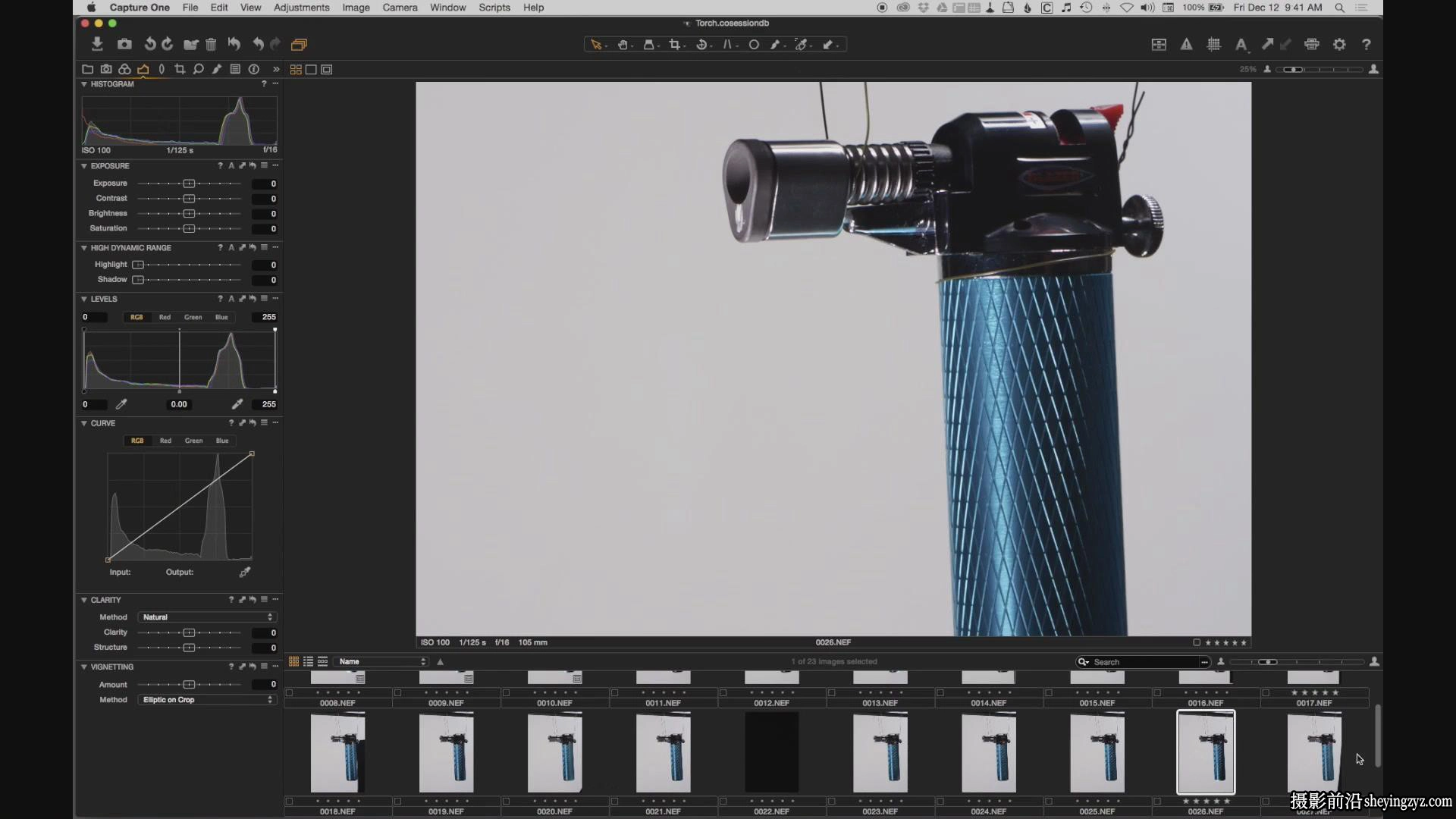Collapse the Clarity panel

pyautogui.click(x=84, y=600)
